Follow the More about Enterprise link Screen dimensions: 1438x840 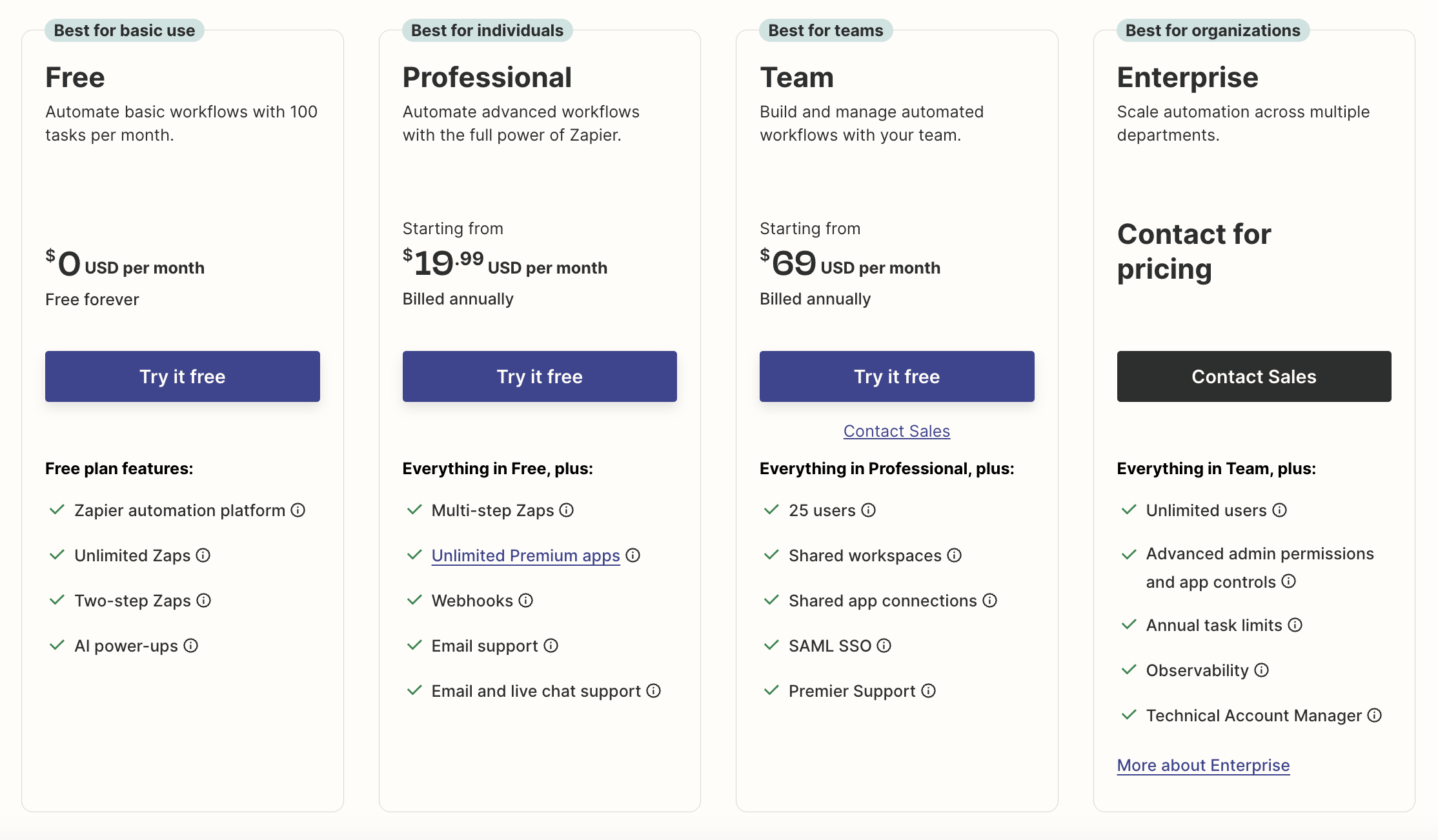(x=1203, y=765)
